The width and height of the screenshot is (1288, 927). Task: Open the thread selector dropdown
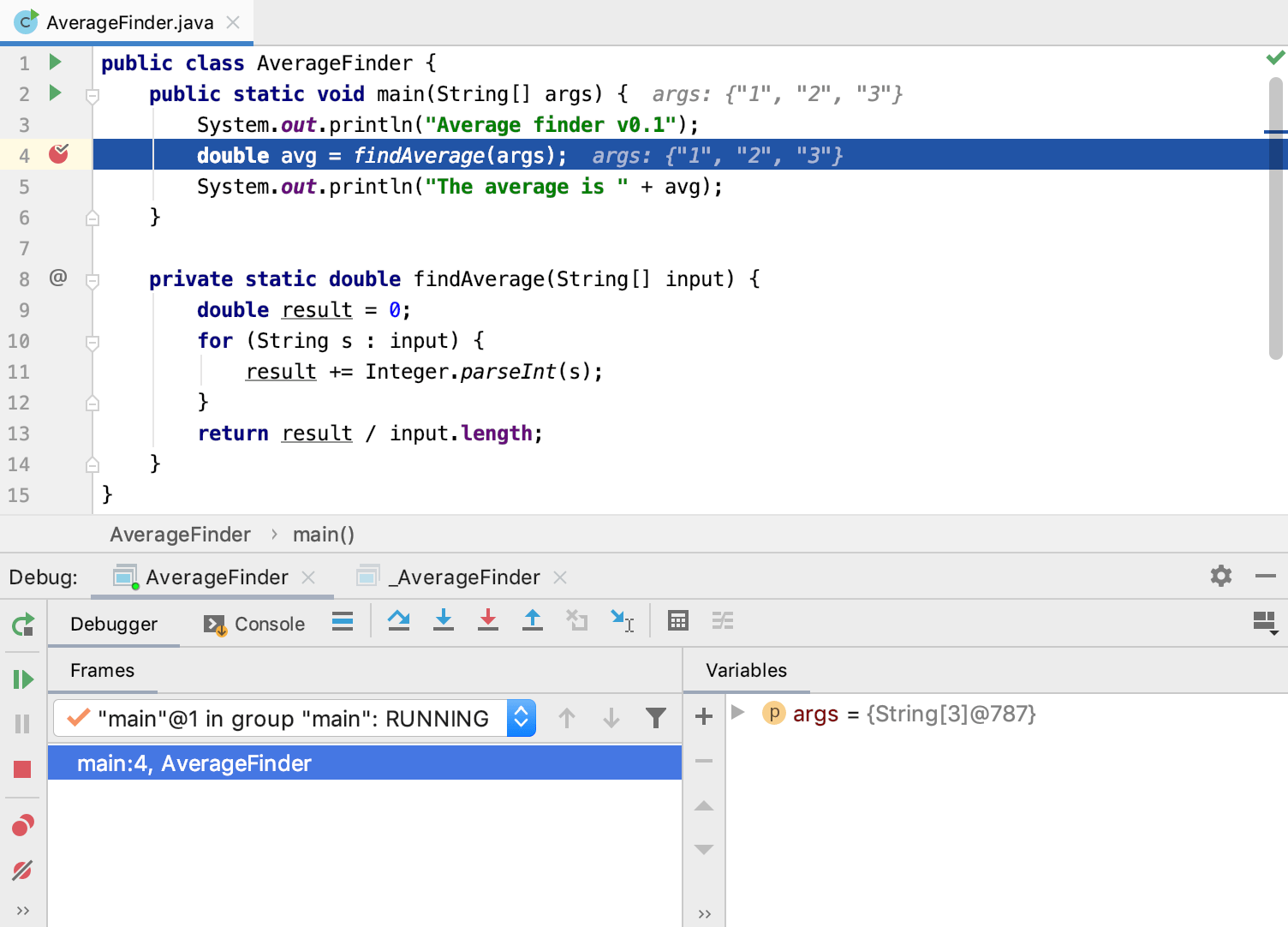point(520,718)
